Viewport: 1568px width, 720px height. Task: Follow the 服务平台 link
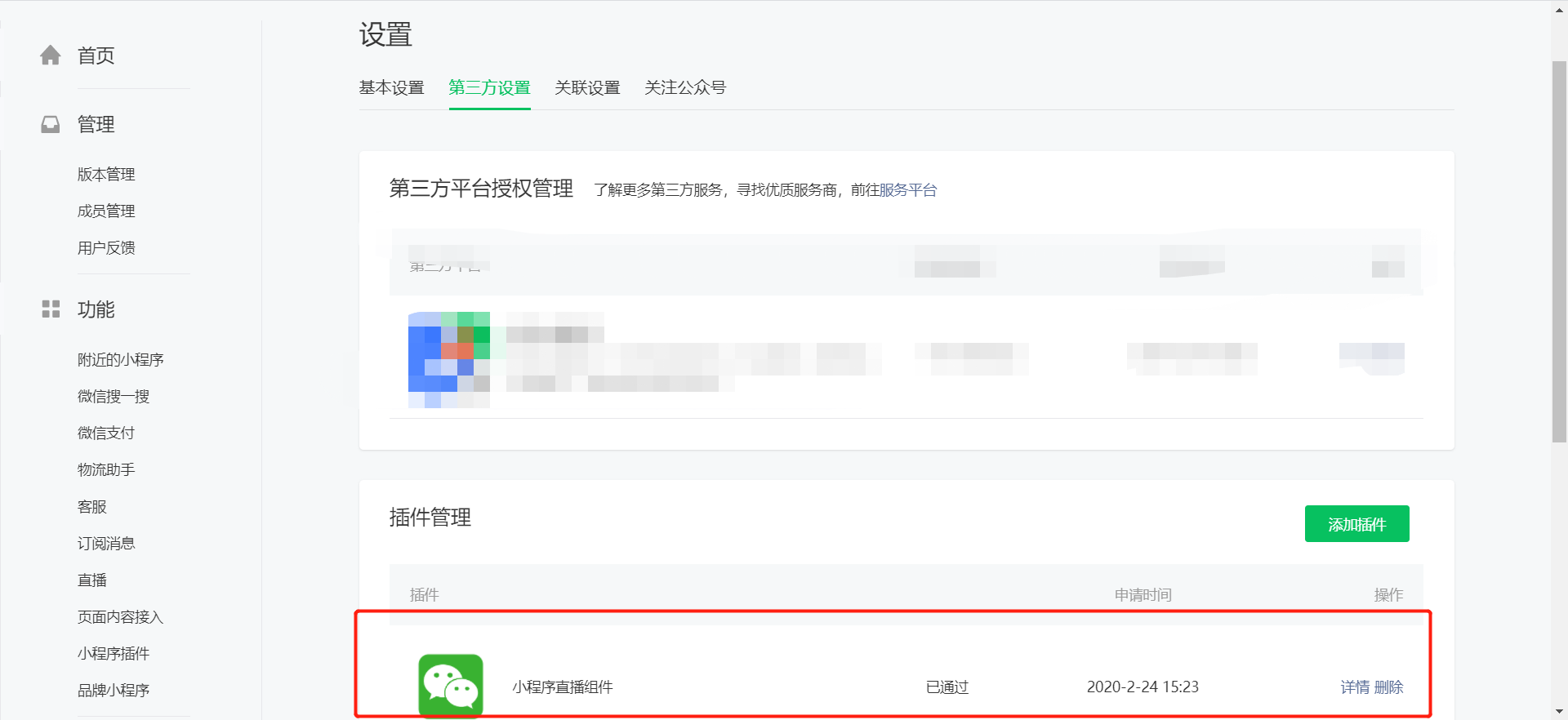click(908, 190)
